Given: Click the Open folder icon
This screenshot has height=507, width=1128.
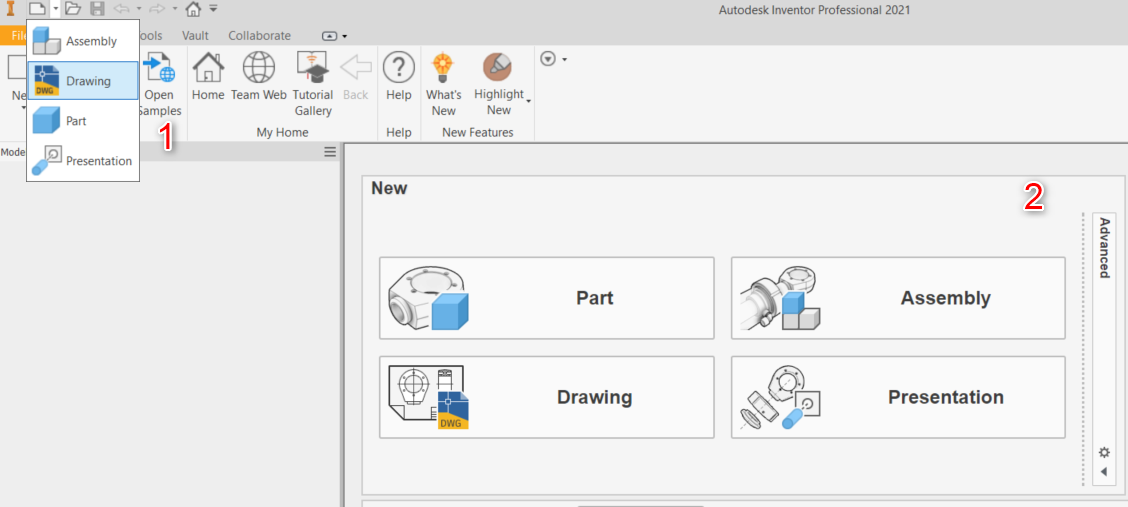Looking at the screenshot, I should pyautogui.click(x=72, y=9).
